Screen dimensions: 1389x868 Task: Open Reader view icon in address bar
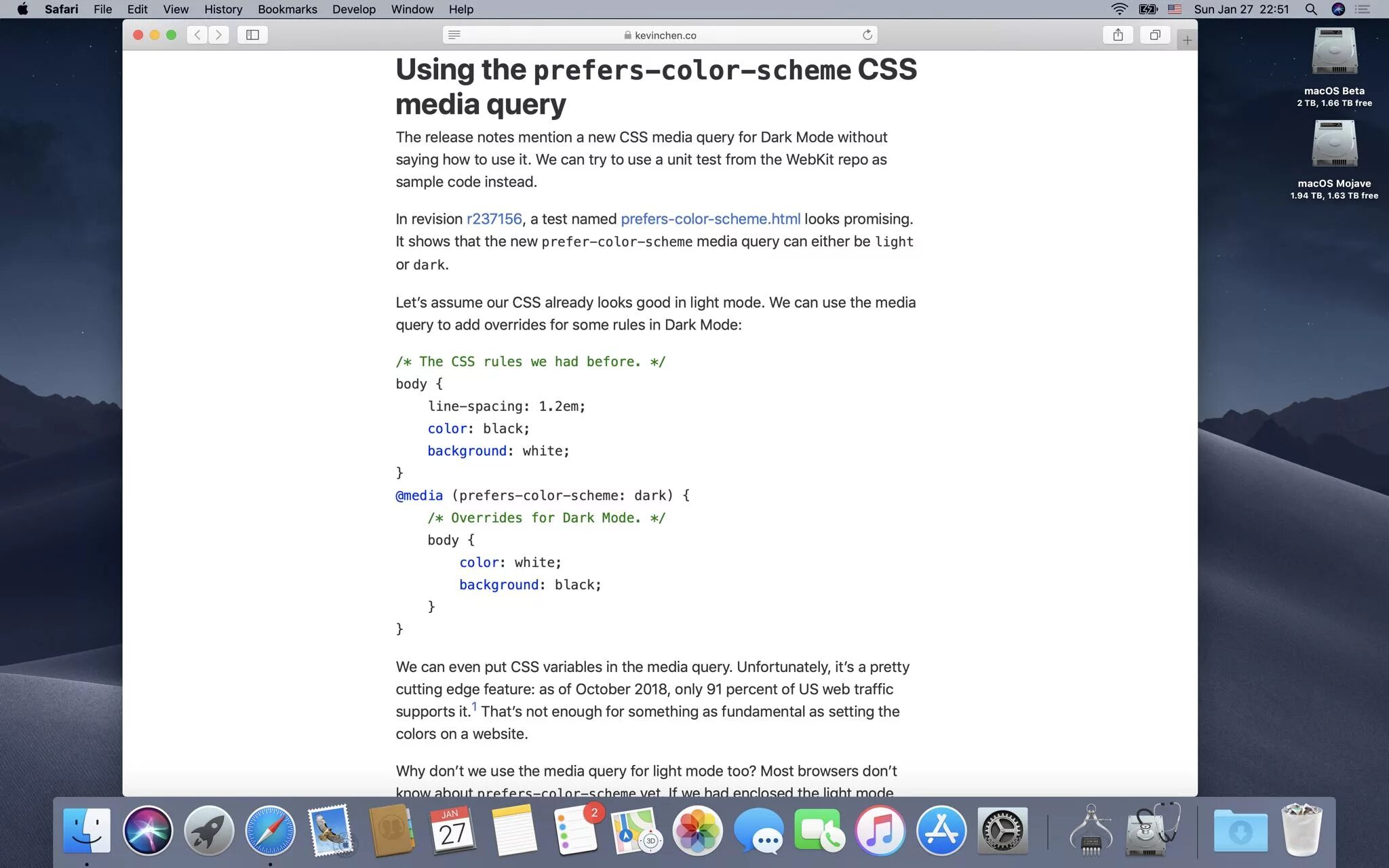[454, 35]
